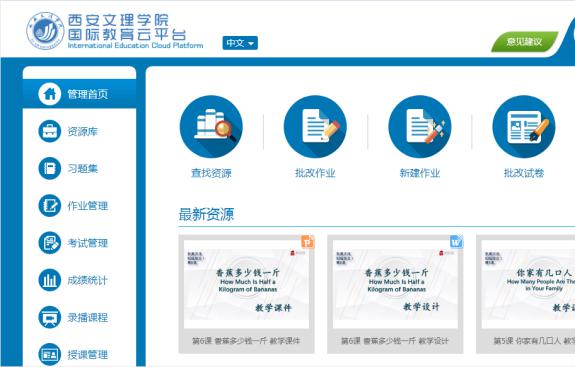Open the 作业管理 sidebar icon
Image resolution: width=575 pixels, height=367 pixels.
[50, 206]
